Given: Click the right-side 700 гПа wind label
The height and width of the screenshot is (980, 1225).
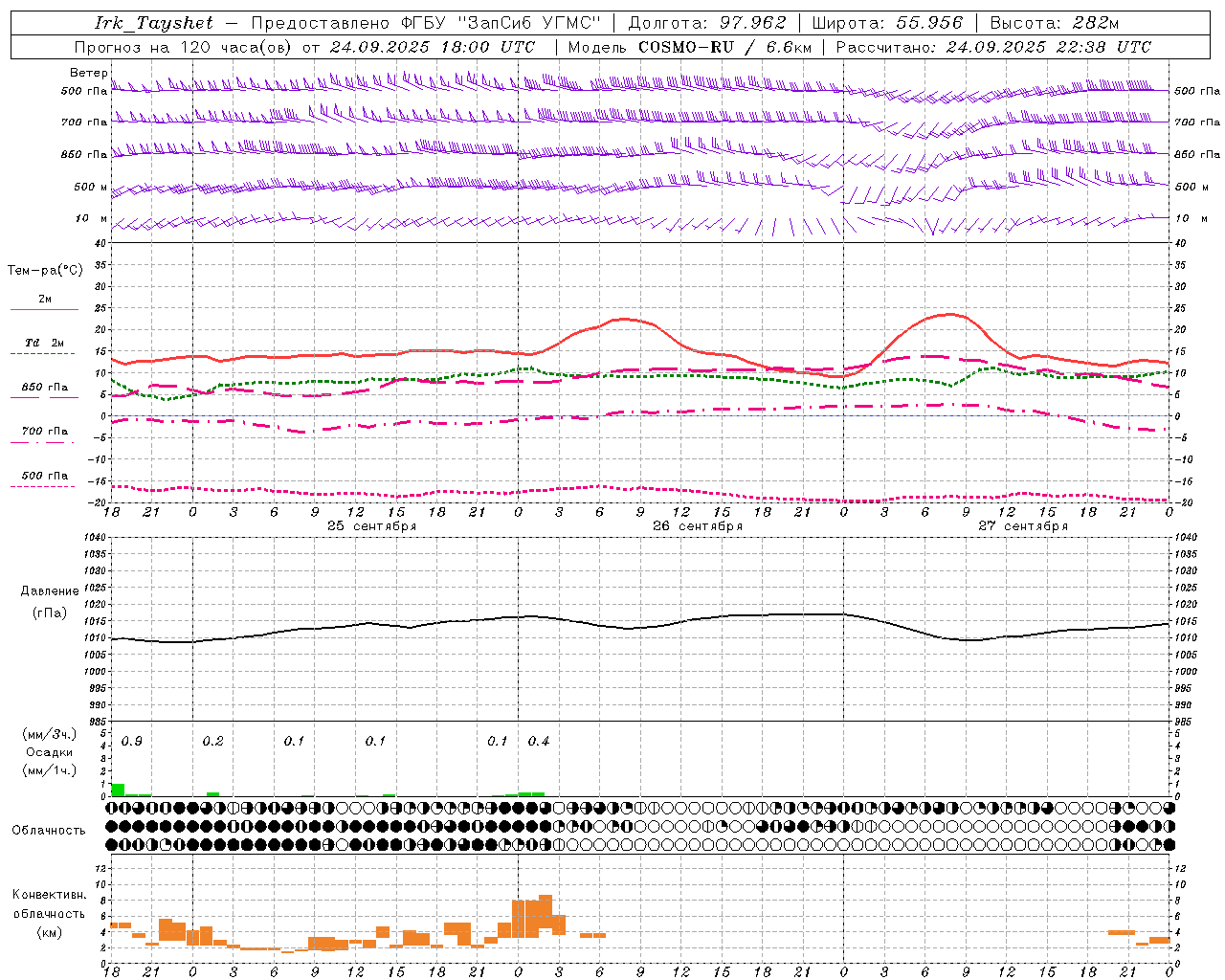Looking at the screenshot, I should point(1197,122).
